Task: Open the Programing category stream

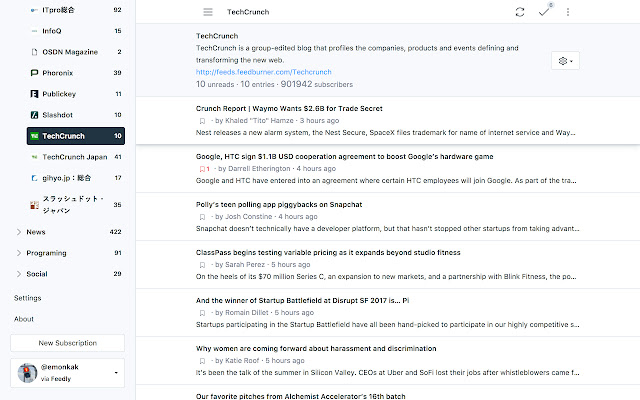Action: click(x=47, y=253)
